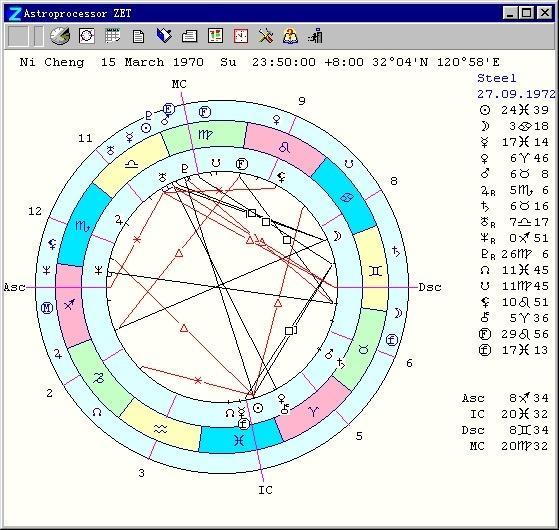559x530 pixels.
Task: Open the blue book icon
Action: pos(164,36)
